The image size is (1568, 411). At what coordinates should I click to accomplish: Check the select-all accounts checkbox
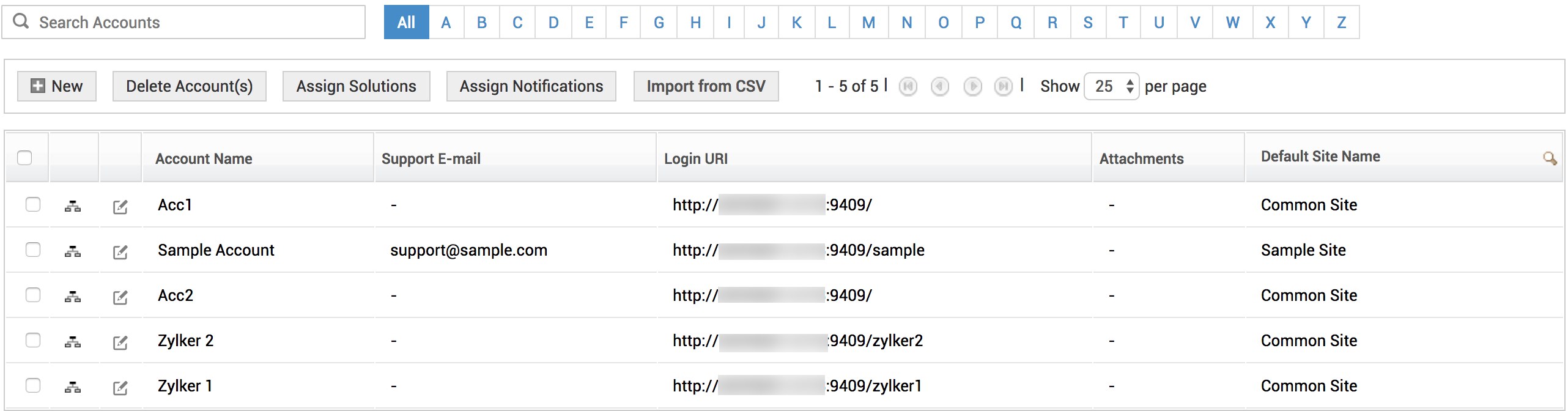click(x=25, y=158)
